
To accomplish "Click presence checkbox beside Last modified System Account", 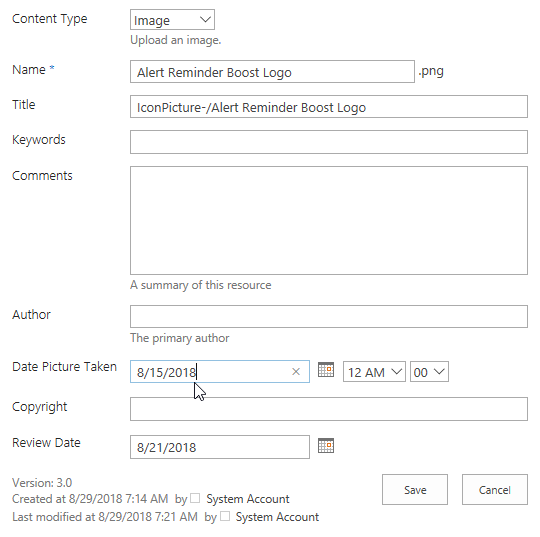I will (225, 516).
